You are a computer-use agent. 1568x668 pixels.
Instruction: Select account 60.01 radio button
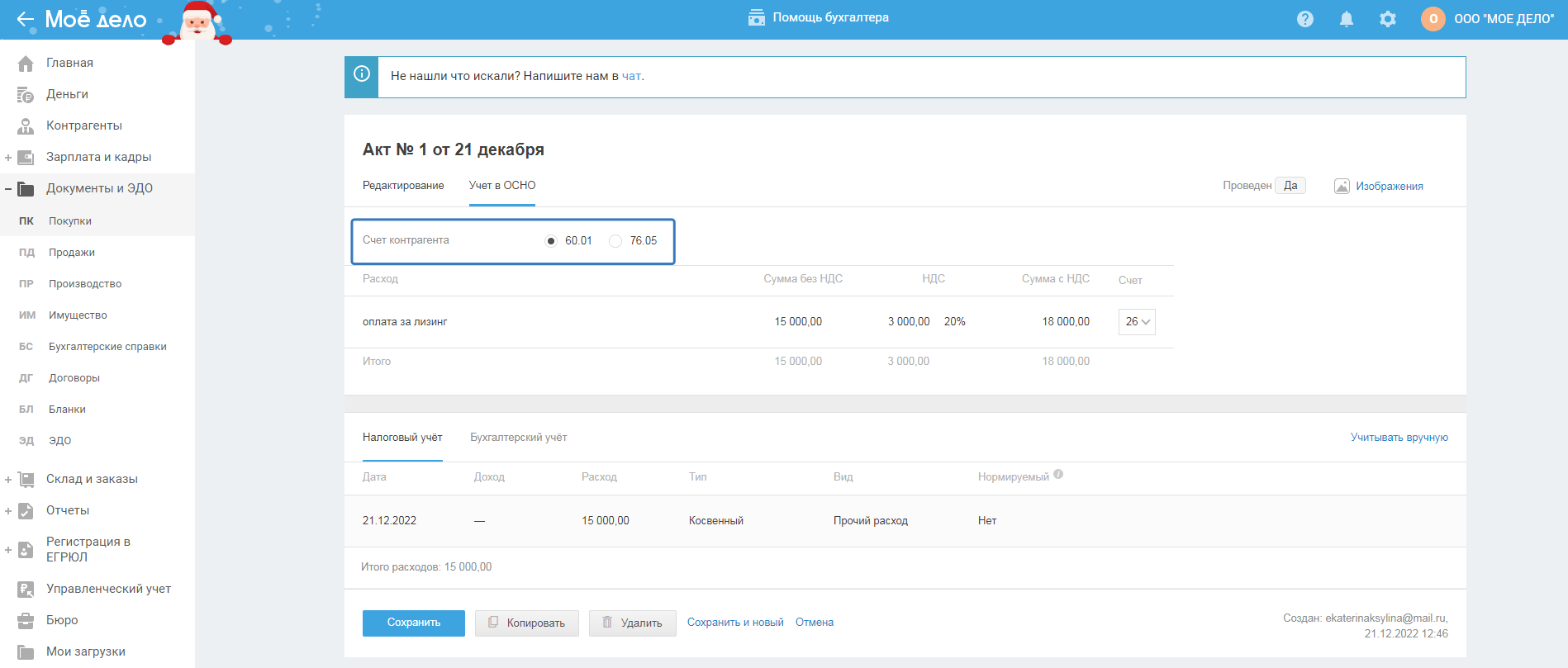[x=551, y=241]
